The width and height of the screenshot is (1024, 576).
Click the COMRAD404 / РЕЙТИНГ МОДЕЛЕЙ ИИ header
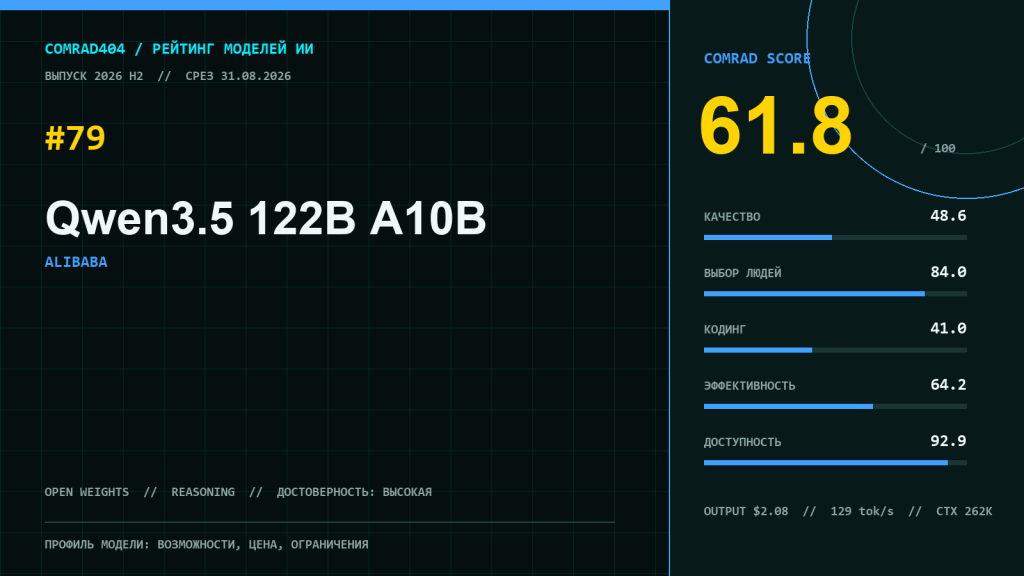(x=179, y=49)
